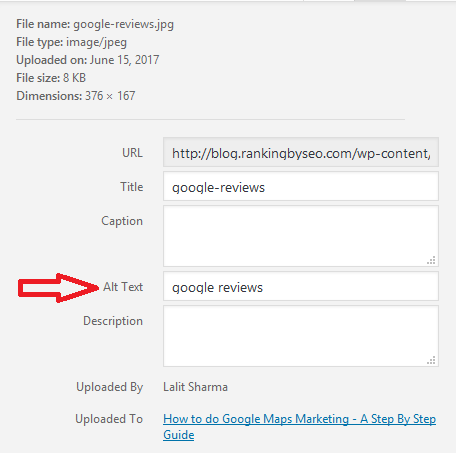Viewport: 456px width, 453px height.
Task: Click inside the empty Caption box
Action: pyautogui.click(x=301, y=236)
